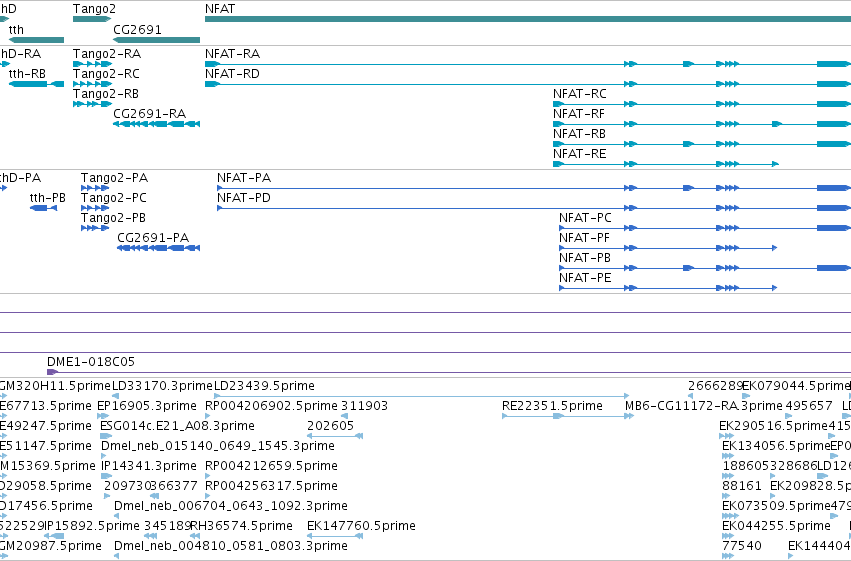
Task: Select the EK044255.5prime EST
Action: point(728,536)
